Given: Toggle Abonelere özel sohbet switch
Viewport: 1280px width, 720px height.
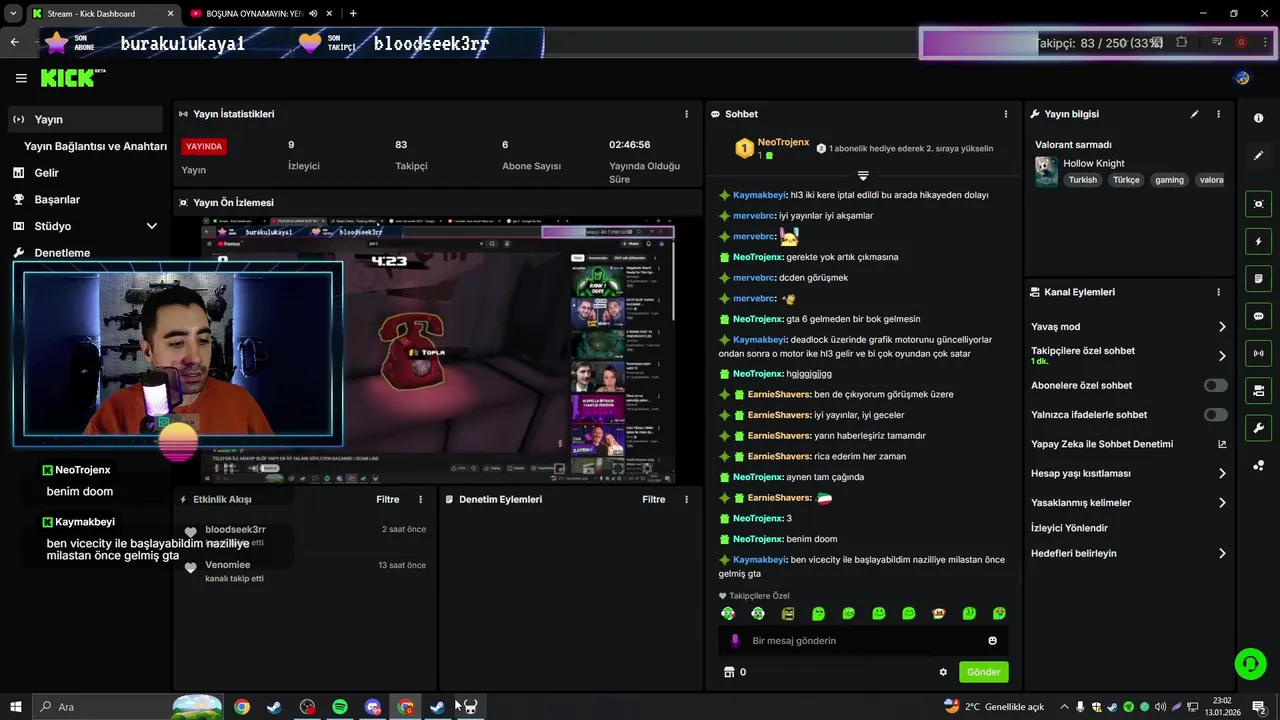Looking at the screenshot, I should pyautogui.click(x=1216, y=385).
